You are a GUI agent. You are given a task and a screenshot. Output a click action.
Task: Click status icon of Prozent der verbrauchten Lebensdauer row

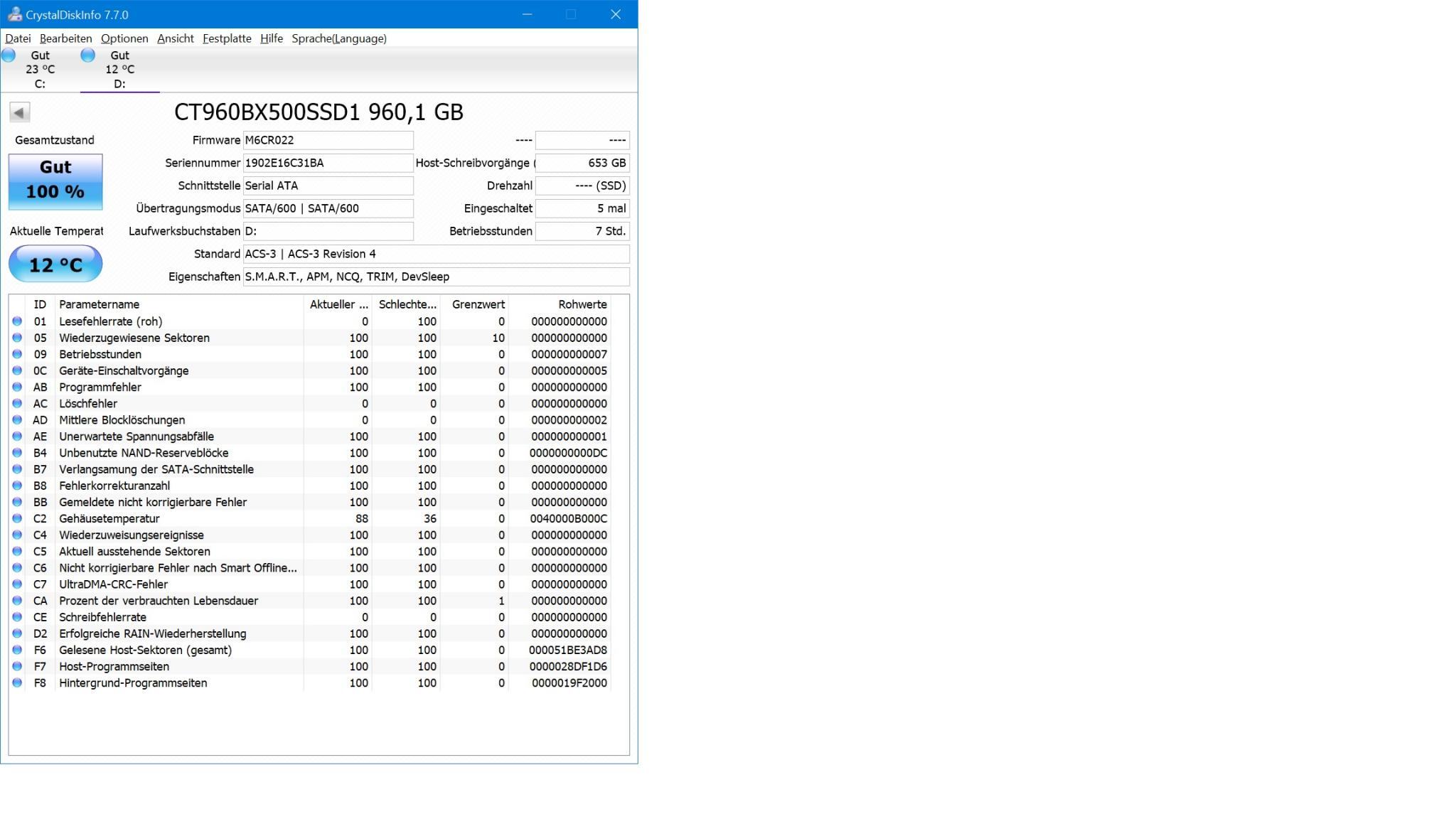[x=17, y=601]
